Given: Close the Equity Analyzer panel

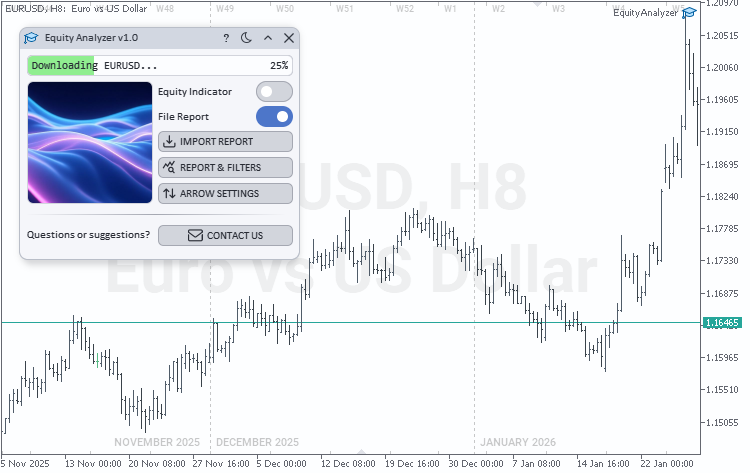Looking at the screenshot, I should (x=289, y=38).
